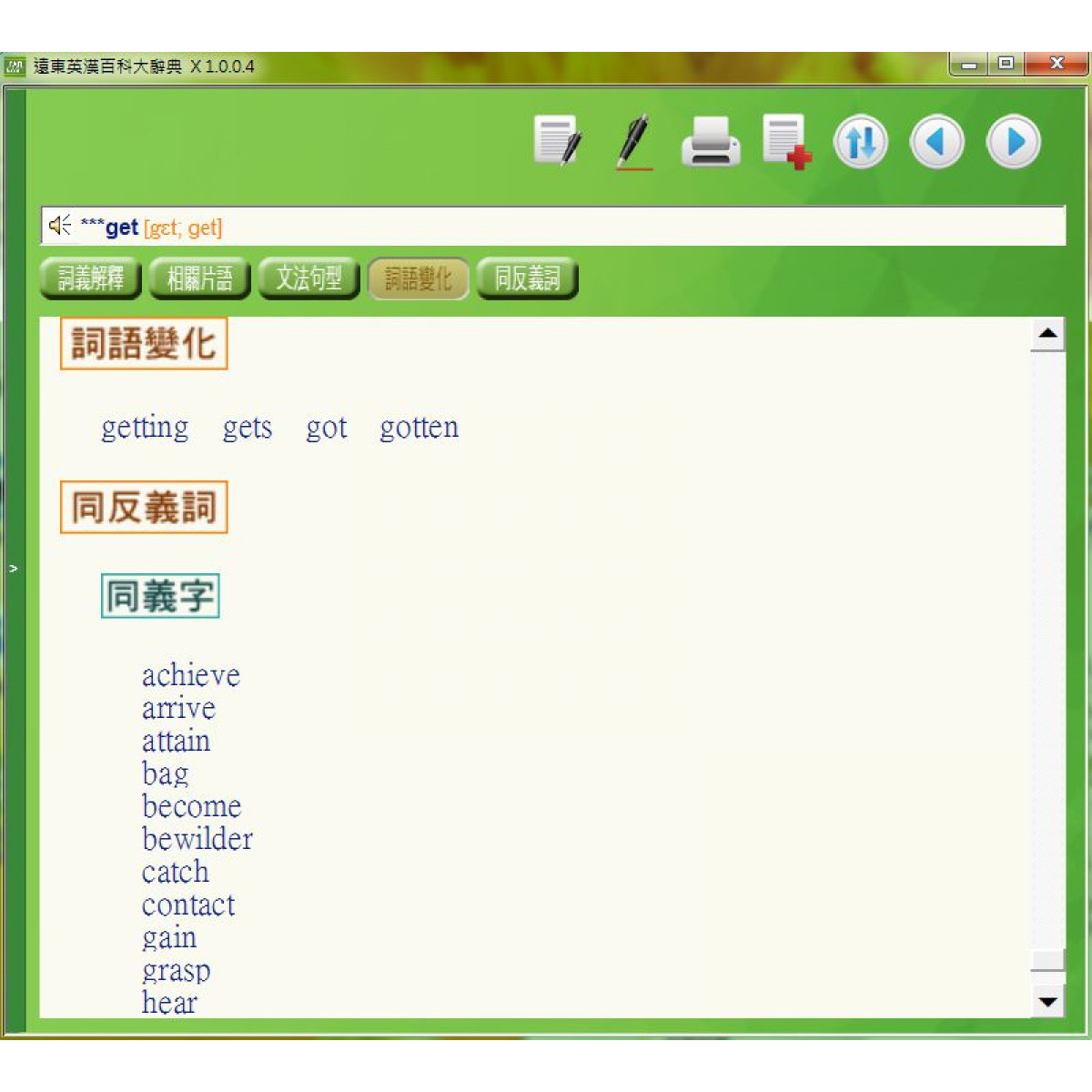The width and height of the screenshot is (1092, 1092).
Task: Add entry to wordbook with red plus icon
Action: click(x=786, y=141)
